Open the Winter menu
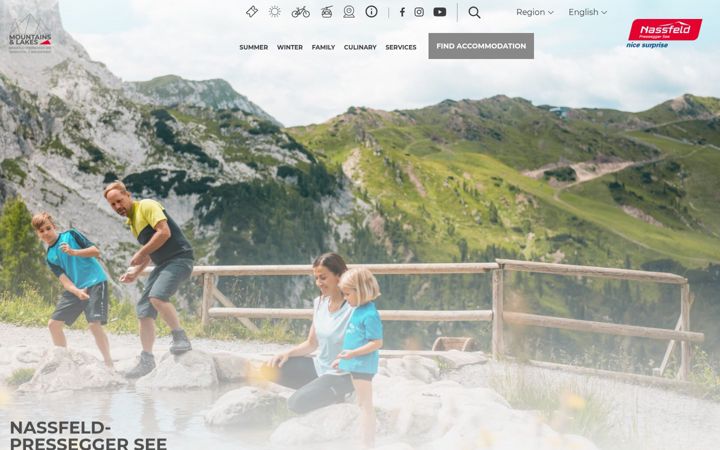Screen dimensions: 720x450 (290, 47)
